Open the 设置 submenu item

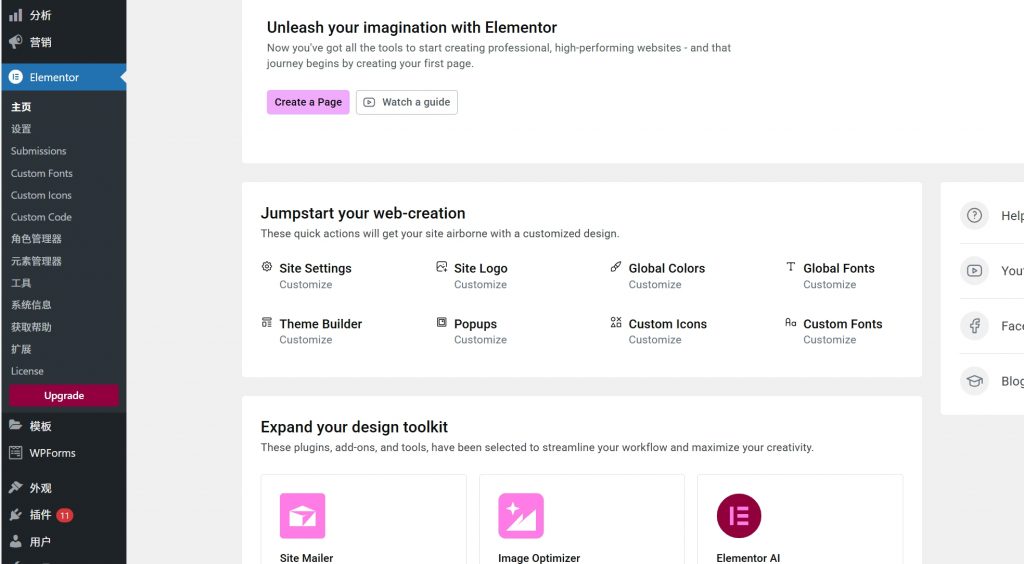point(21,129)
